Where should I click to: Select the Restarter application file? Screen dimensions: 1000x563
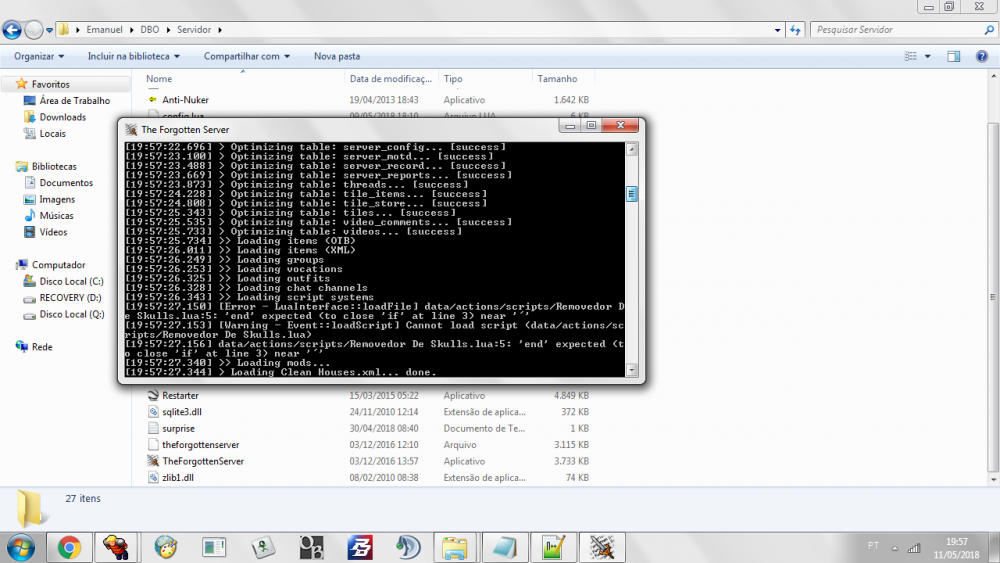tap(180, 396)
